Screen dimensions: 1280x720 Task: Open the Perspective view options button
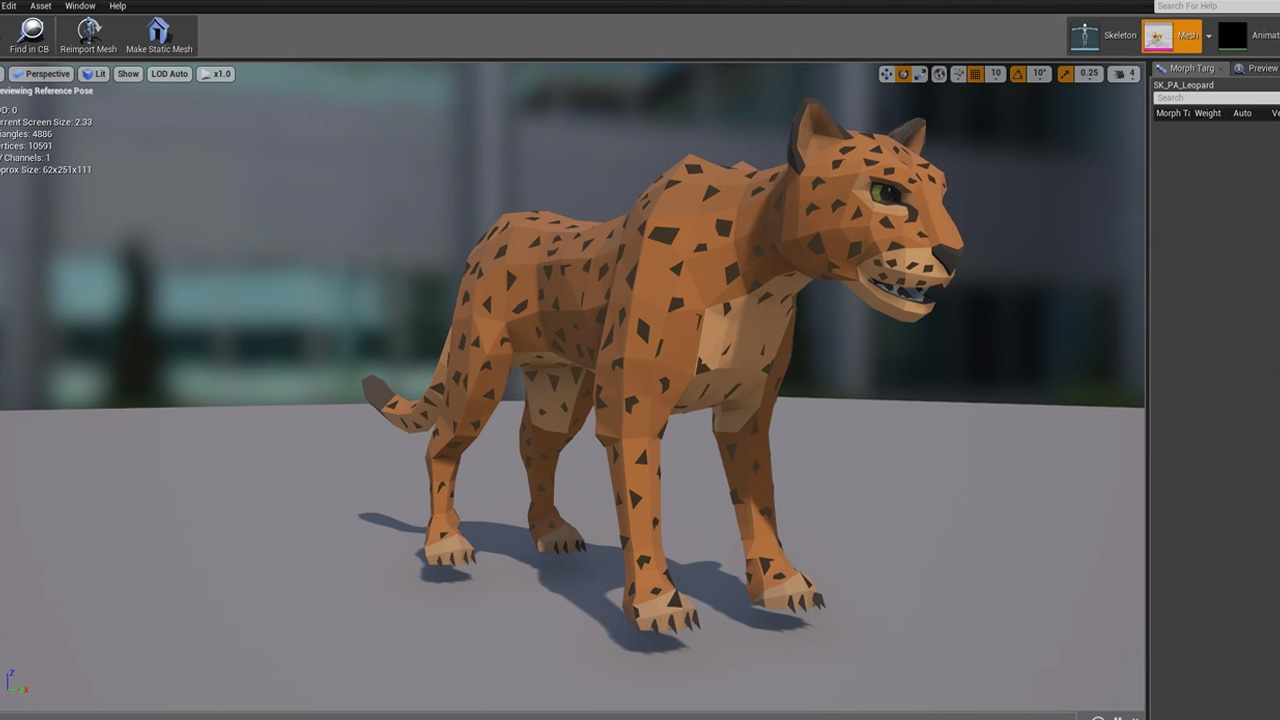[41, 74]
